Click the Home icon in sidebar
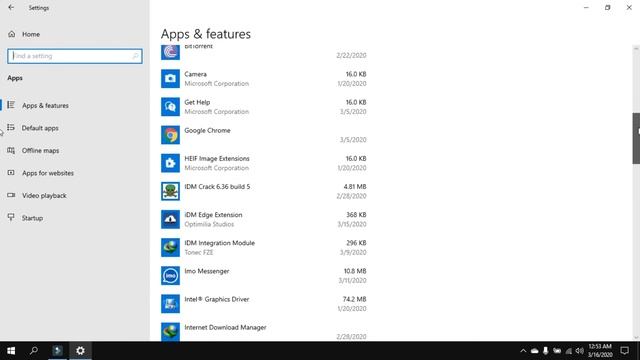Screen dimensions: 640x360 (11, 34)
